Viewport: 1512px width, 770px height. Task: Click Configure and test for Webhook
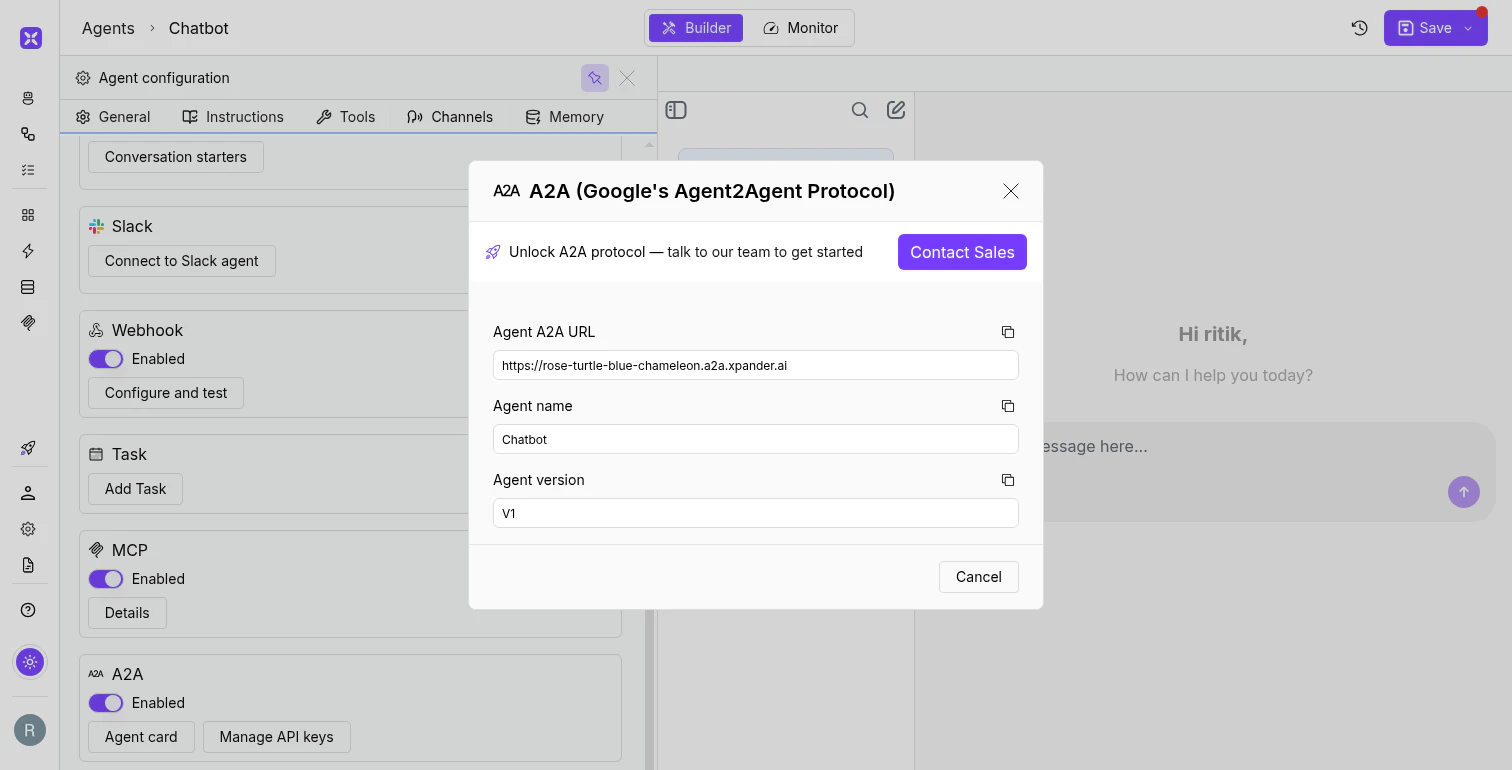click(166, 393)
